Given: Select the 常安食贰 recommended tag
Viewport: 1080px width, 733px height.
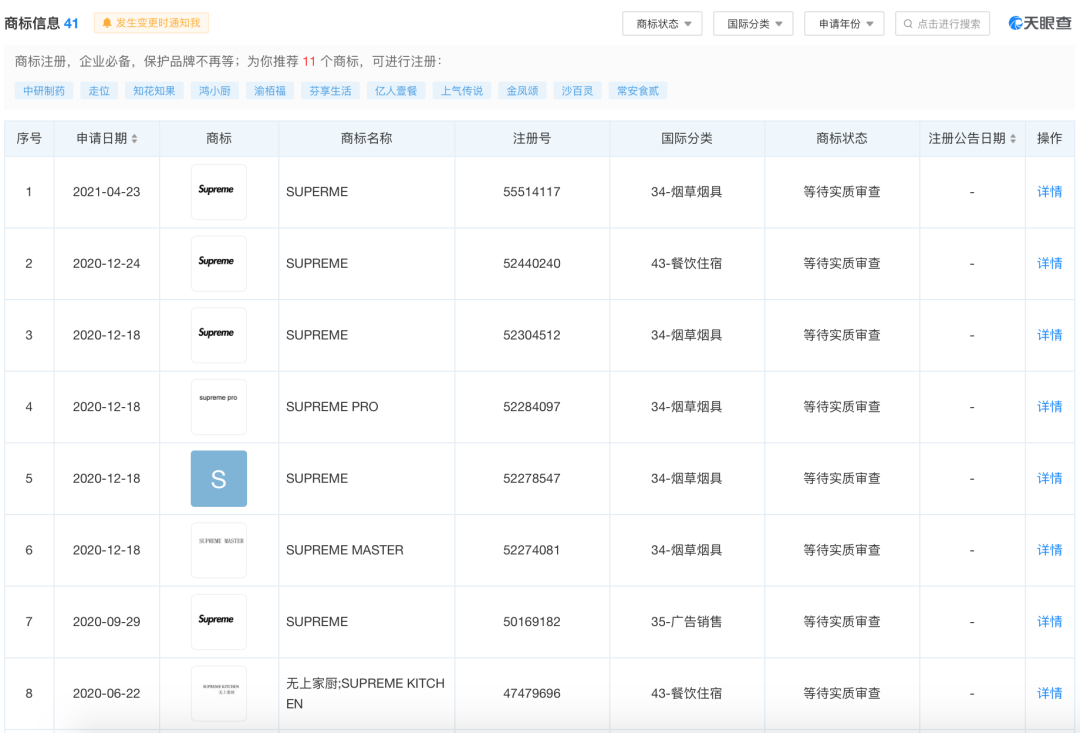Looking at the screenshot, I should click(638, 91).
